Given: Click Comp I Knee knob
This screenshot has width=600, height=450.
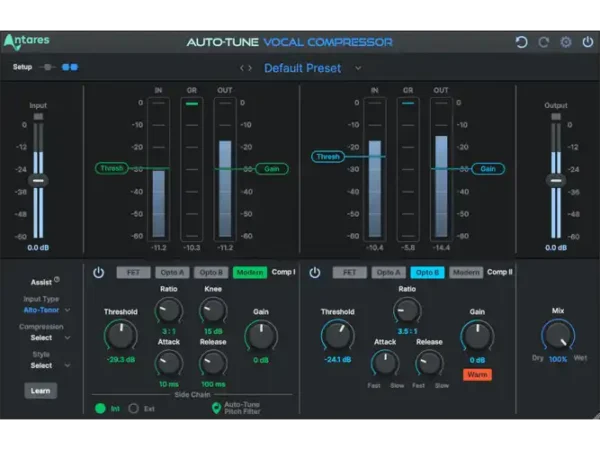Looking at the screenshot, I should click(x=213, y=311).
